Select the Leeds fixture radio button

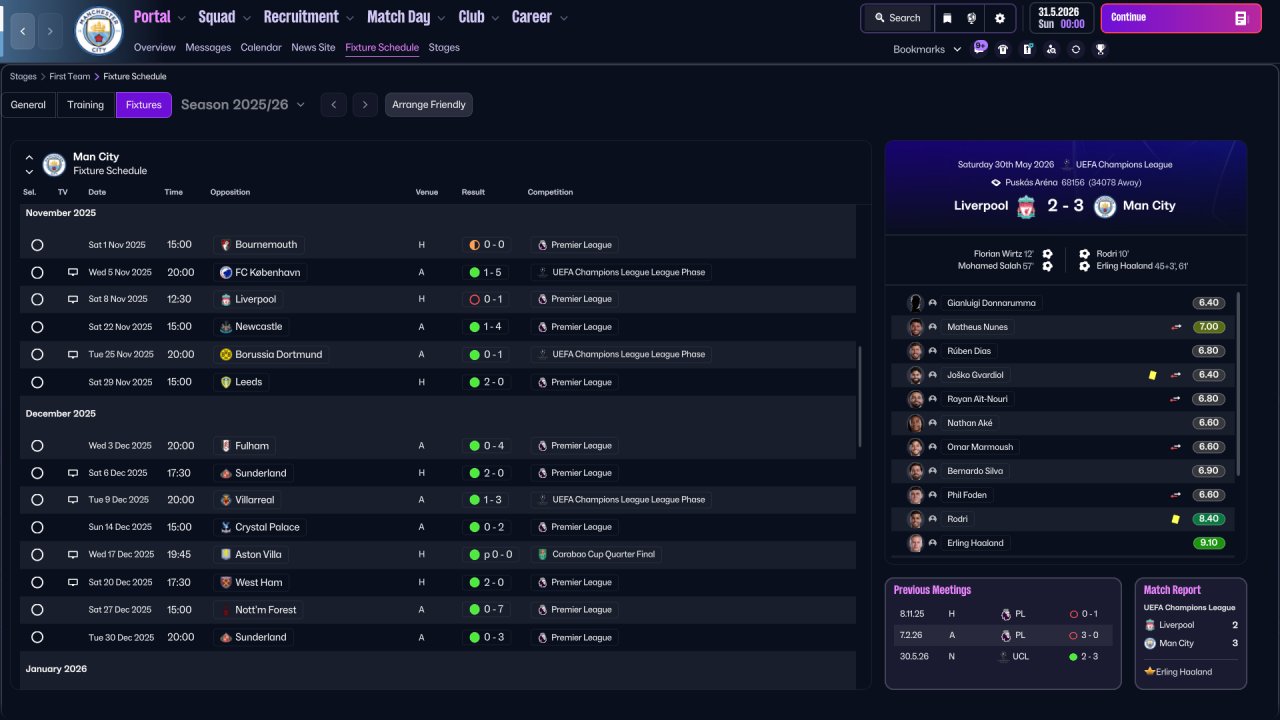click(x=37, y=382)
